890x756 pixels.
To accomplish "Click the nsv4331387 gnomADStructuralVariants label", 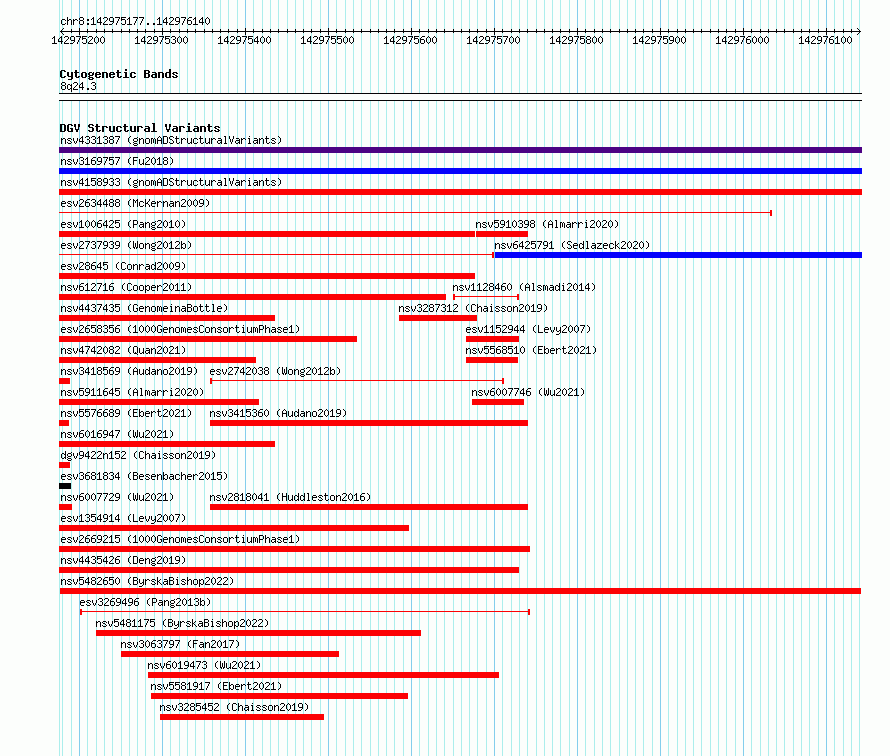I will pos(171,140).
